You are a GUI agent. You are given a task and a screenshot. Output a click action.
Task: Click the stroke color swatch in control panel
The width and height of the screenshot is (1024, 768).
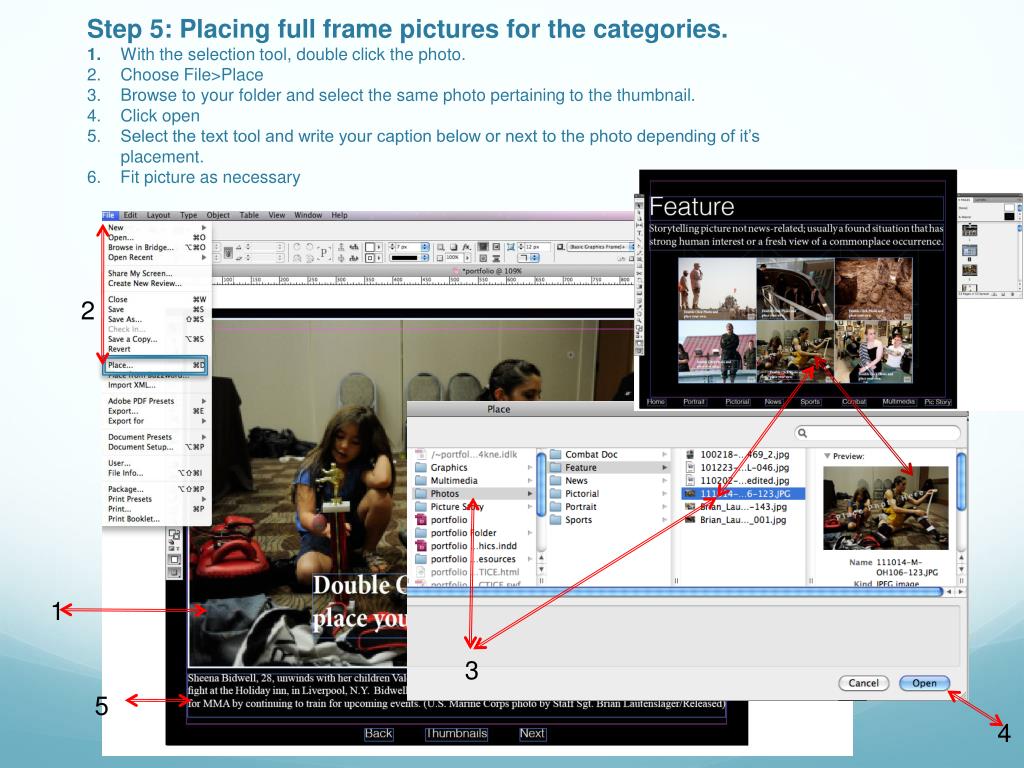click(370, 258)
